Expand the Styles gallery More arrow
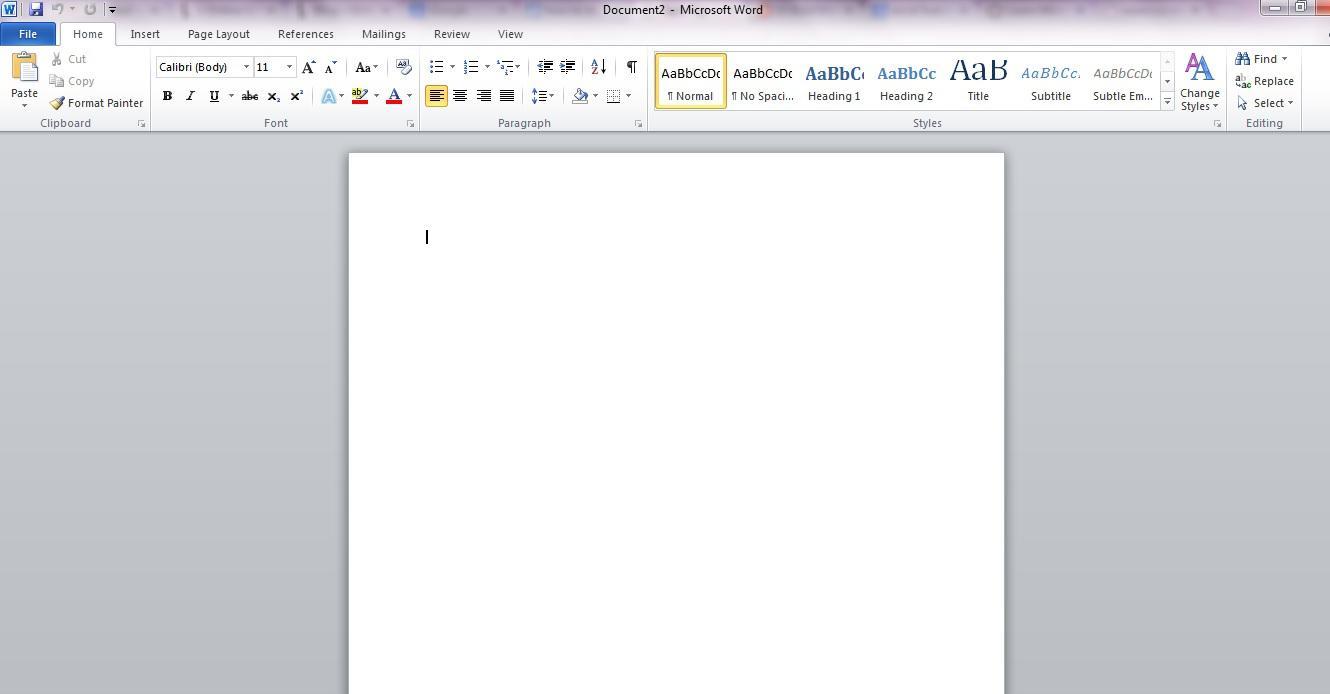 [x=1167, y=102]
